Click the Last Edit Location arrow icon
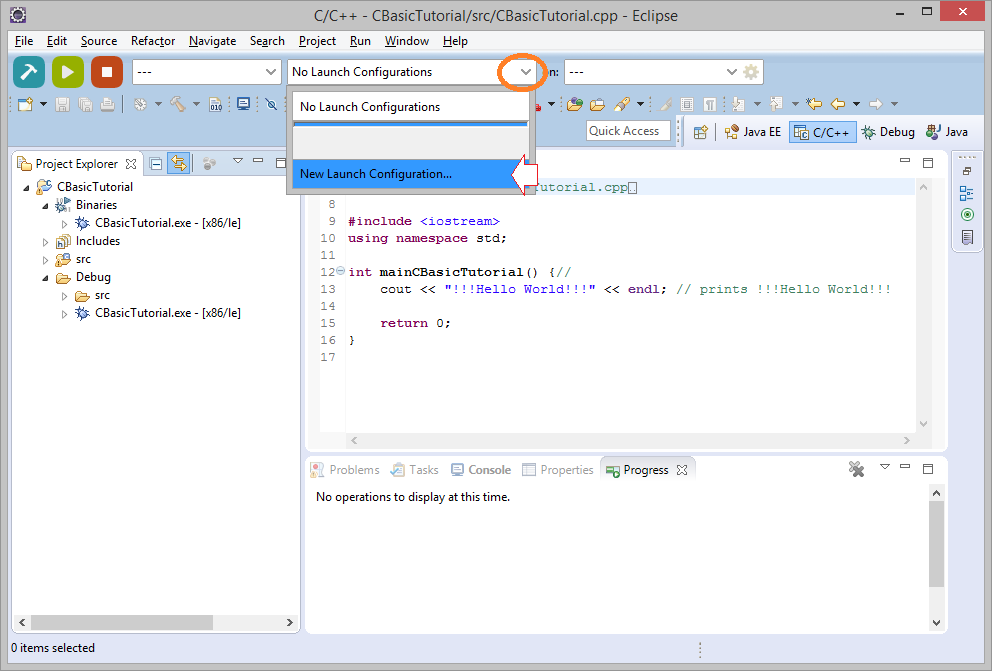This screenshot has height=671, width=992. pyautogui.click(x=814, y=104)
